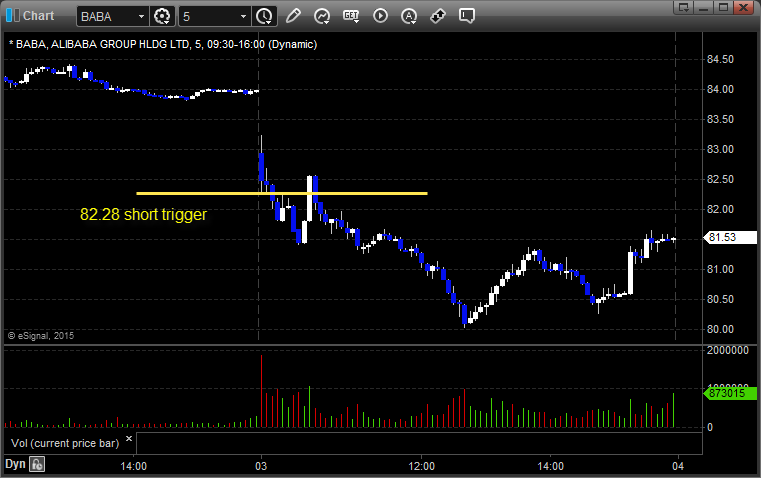Open the BABA symbol dropdown
The image size is (761, 478).
141,16
